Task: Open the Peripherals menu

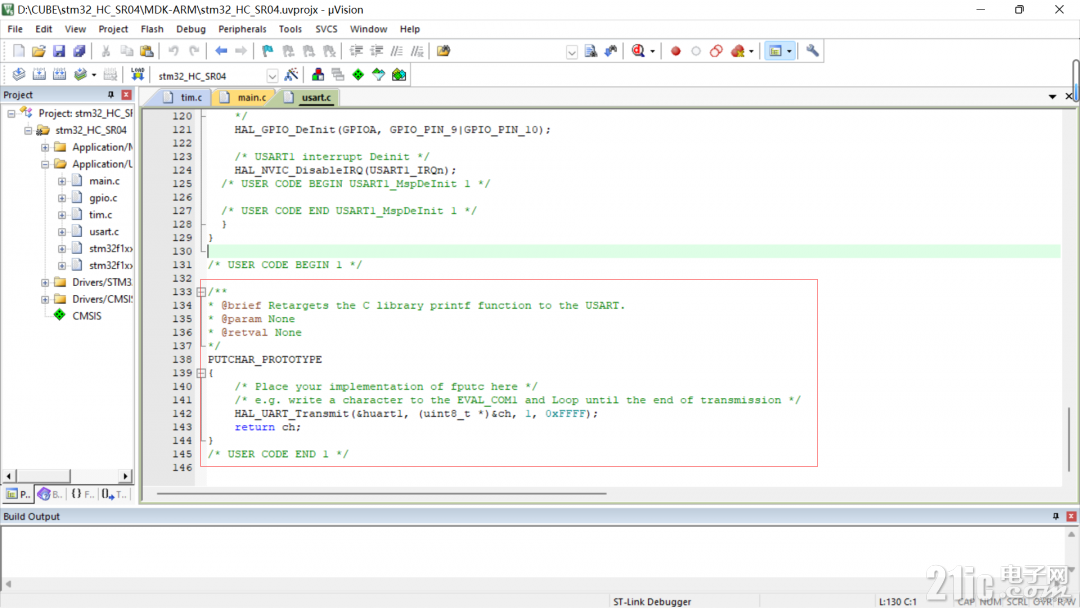Action: 242,29
